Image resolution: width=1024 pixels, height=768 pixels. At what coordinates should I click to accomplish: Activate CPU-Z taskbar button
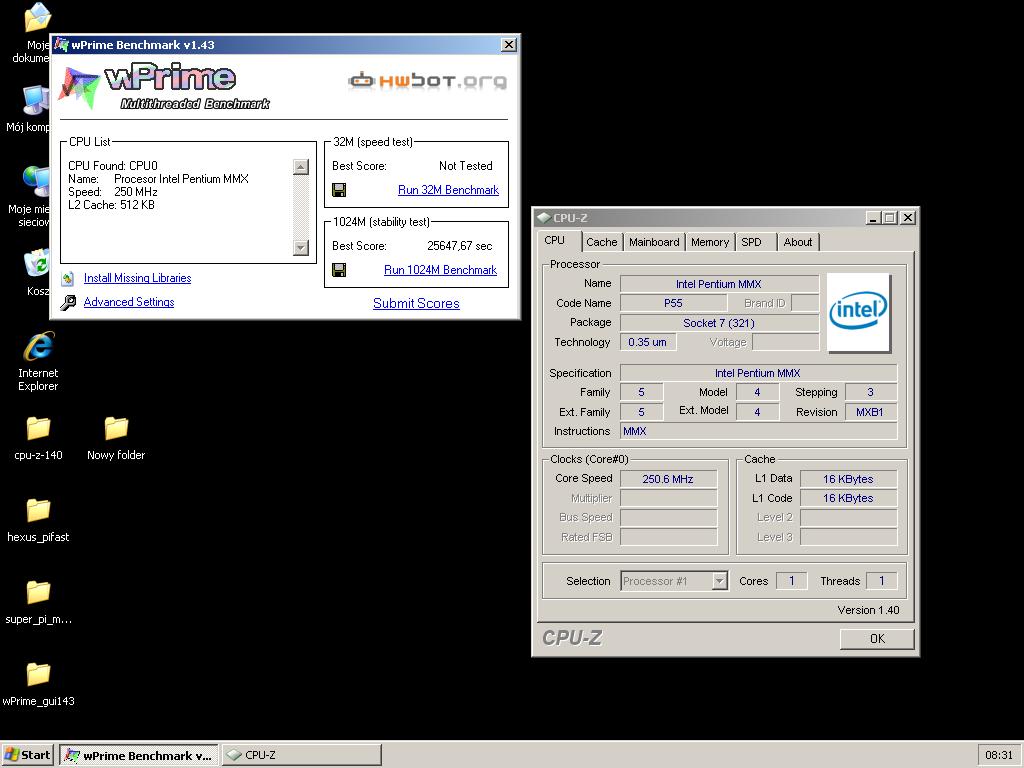(301, 755)
